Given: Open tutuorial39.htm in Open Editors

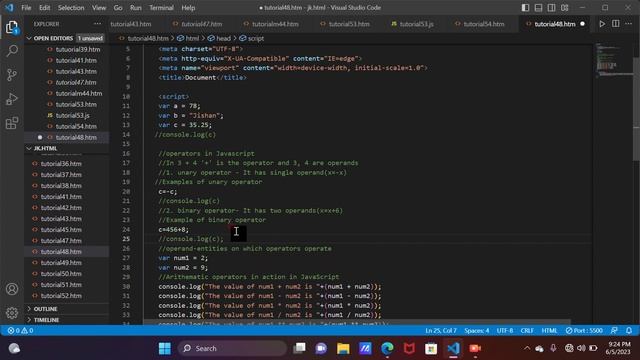Looking at the screenshot, I should [78, 49].
